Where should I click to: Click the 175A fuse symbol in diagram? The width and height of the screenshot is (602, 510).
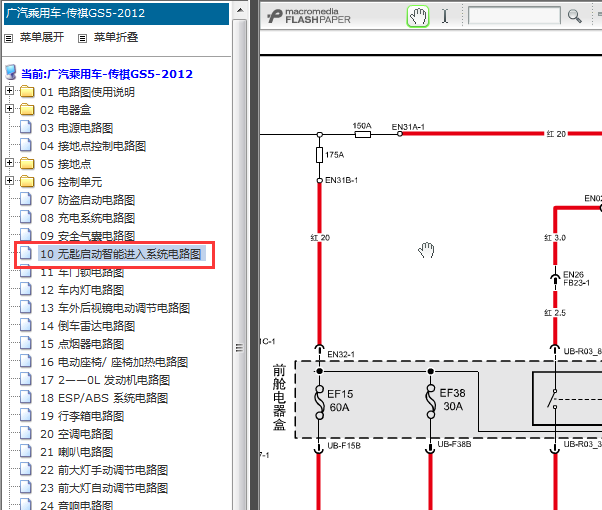point(319,155)
